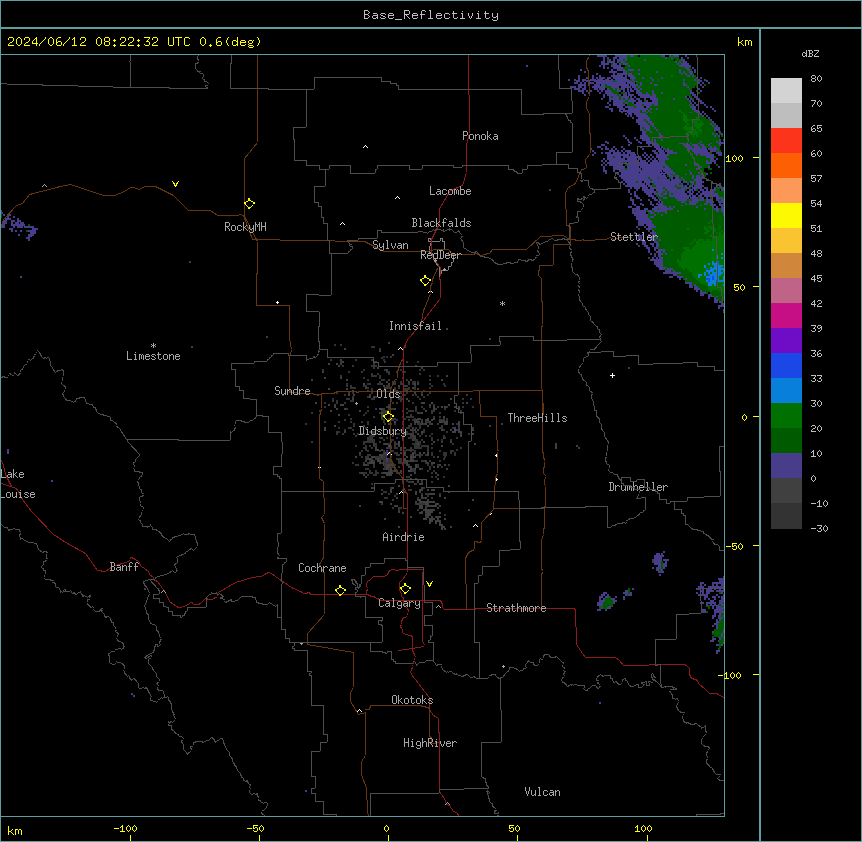862x842 pixels.
Task: Select the -30 value in the dBZ legend
Action: 819,528
